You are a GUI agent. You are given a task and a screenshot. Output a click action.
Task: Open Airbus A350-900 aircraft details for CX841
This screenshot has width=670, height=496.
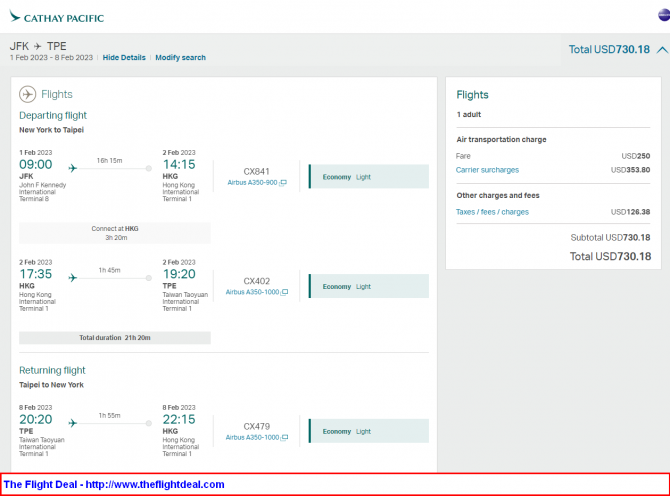(252, 182)
